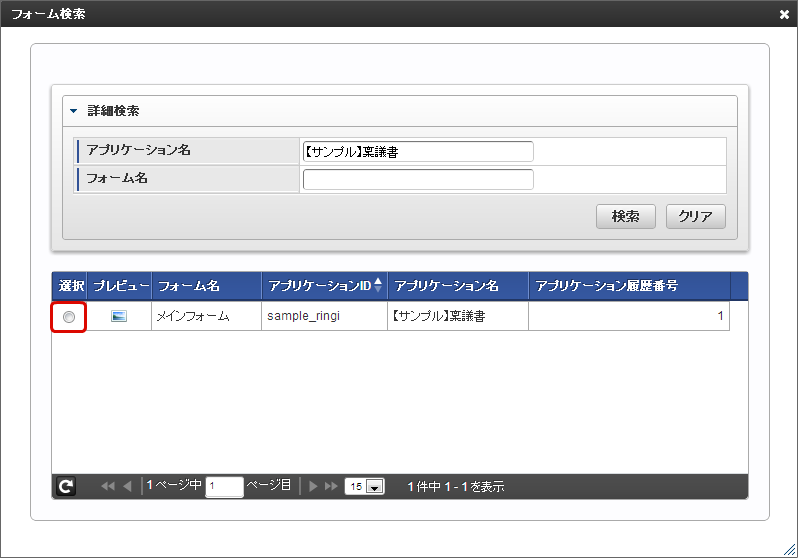
Task: Open the rows-per-page dropdown showing 15
Action: click(x=364, y=487)
